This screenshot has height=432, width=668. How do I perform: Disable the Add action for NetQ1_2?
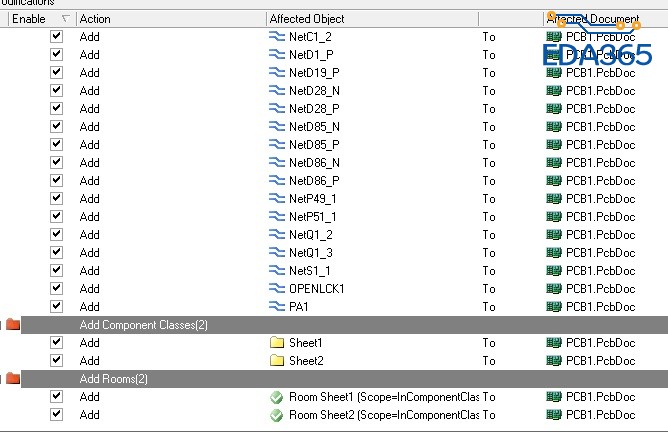coord(56,234)
